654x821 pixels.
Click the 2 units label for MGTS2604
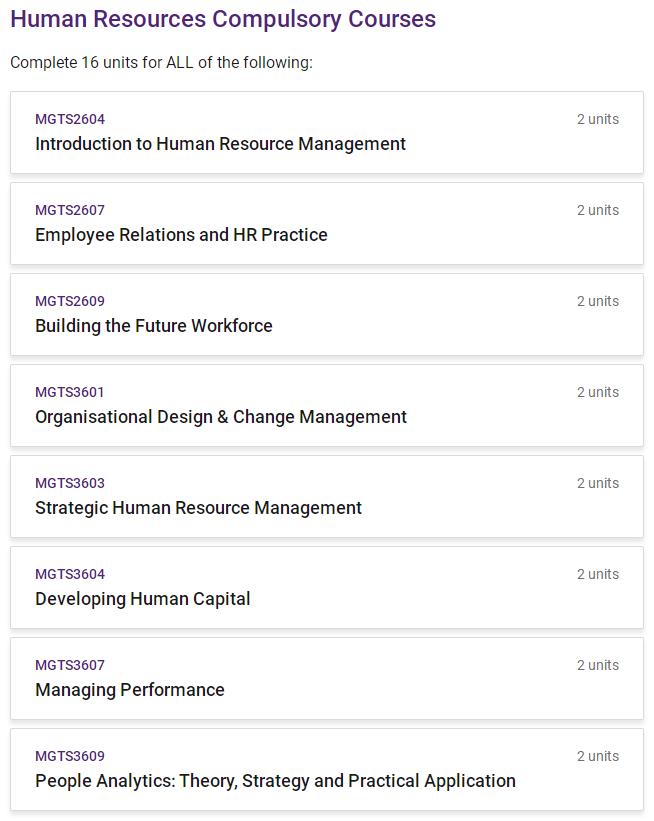[597, 119]
